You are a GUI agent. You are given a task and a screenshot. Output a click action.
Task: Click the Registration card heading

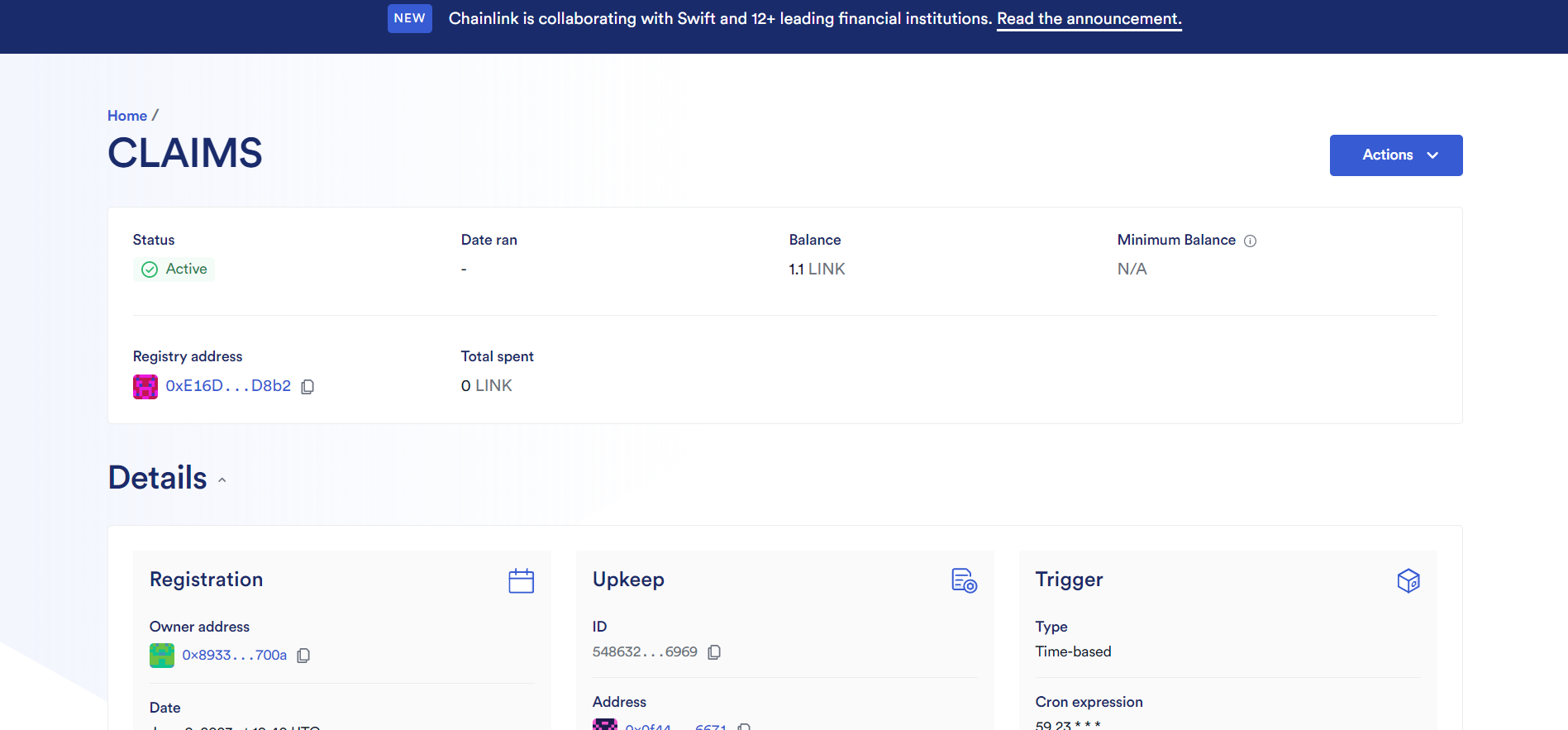207,580
